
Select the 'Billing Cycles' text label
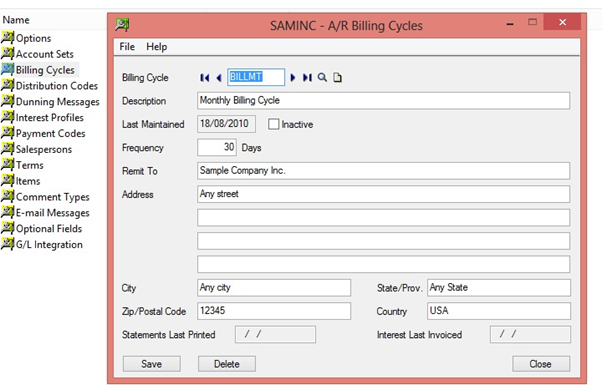45,70
